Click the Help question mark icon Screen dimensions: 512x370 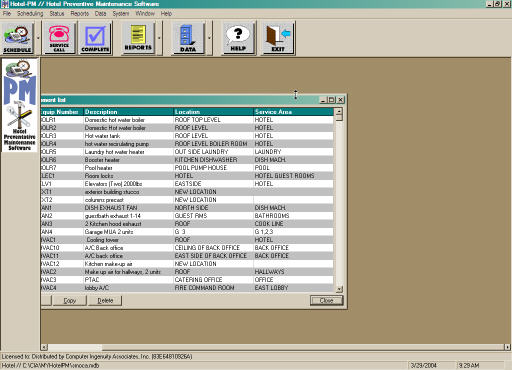[x=238, y=38]
